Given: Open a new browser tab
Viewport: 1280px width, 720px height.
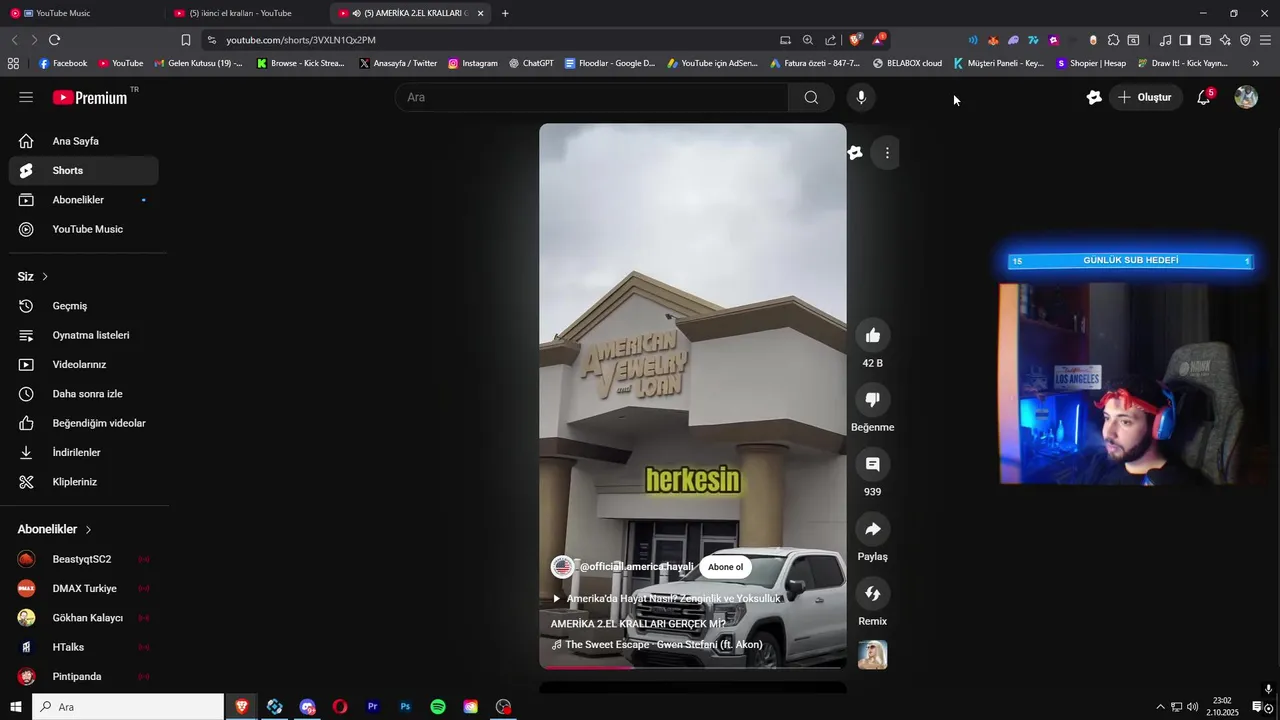Looking at the screenshot, I should pos(505,13).
